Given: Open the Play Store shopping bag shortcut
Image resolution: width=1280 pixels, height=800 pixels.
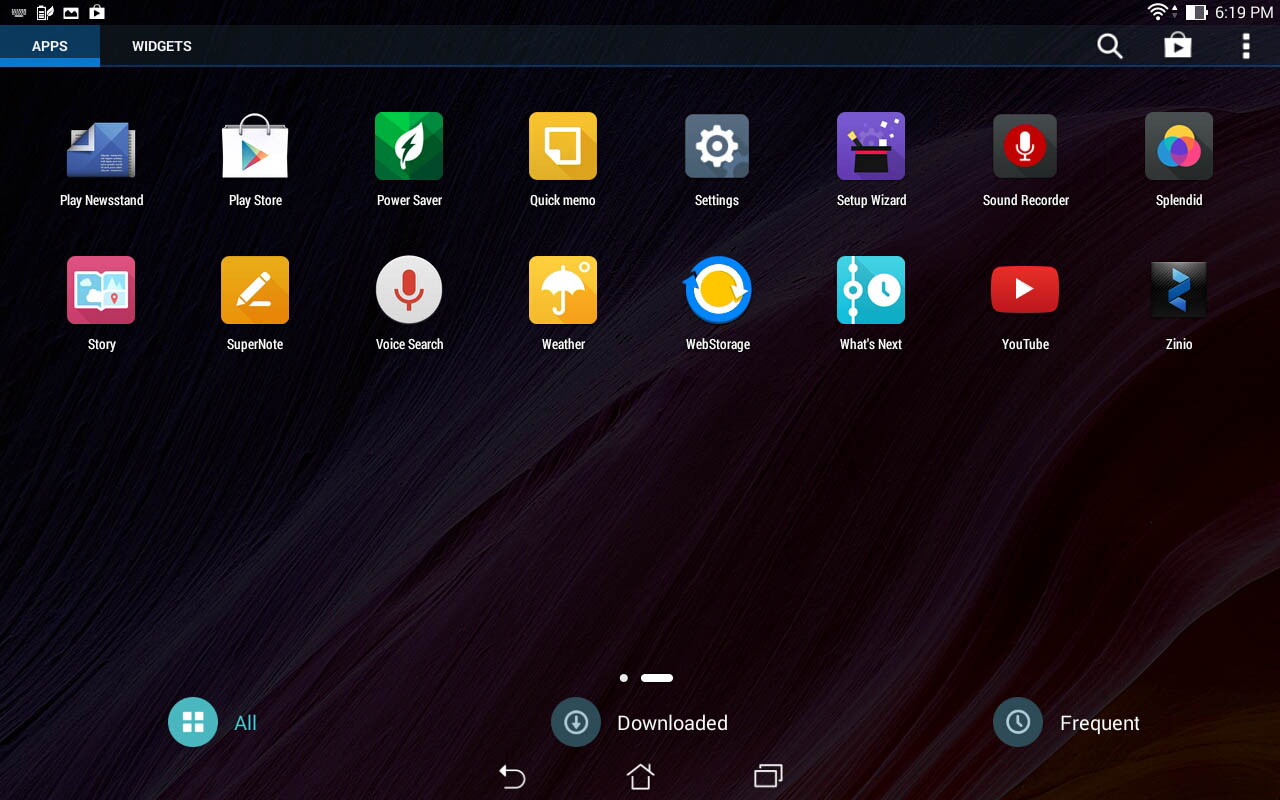Looking at the screenshot, I should (1178, 46).
